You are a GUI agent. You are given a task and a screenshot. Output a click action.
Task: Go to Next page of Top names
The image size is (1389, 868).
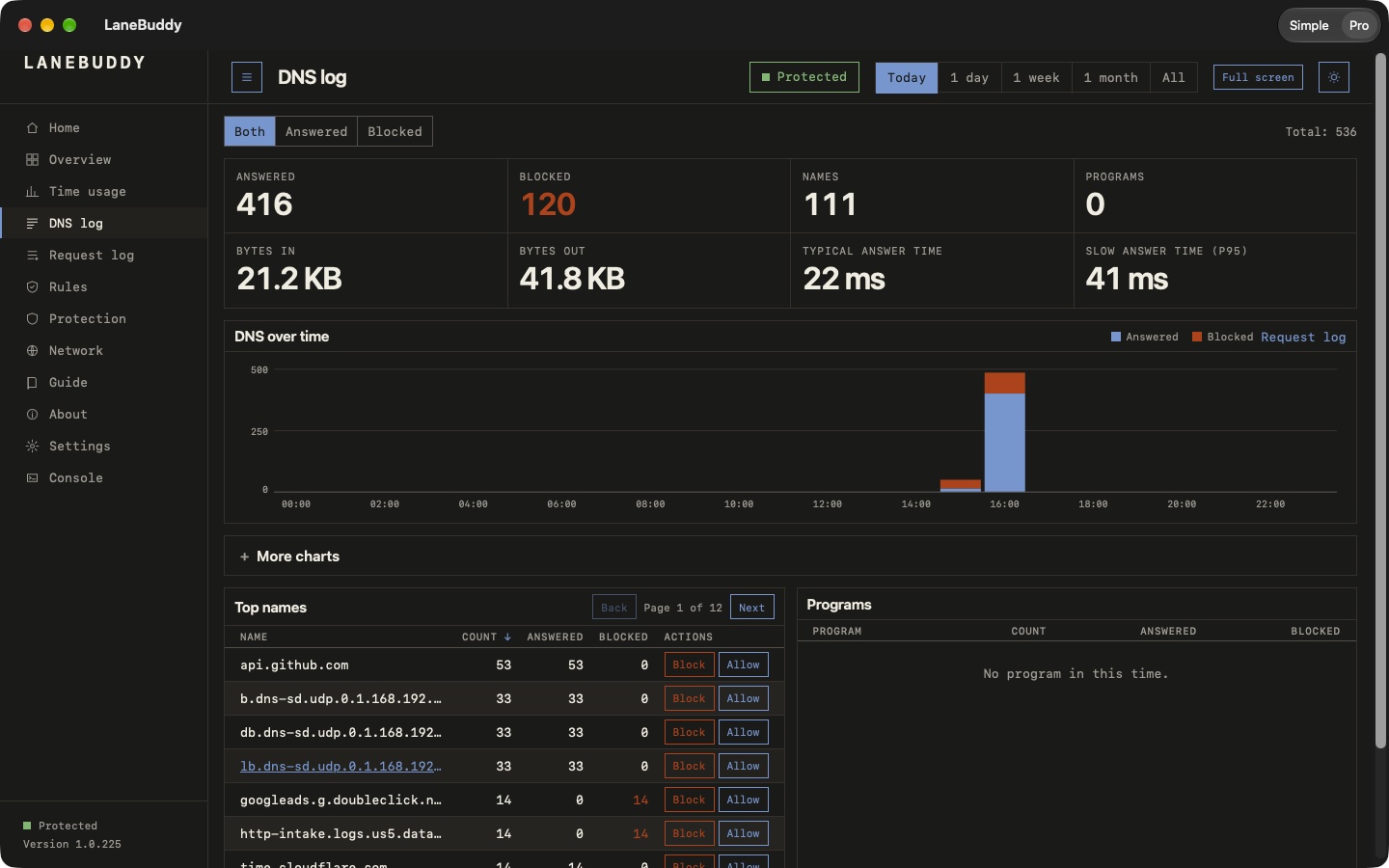coord(752,608)
